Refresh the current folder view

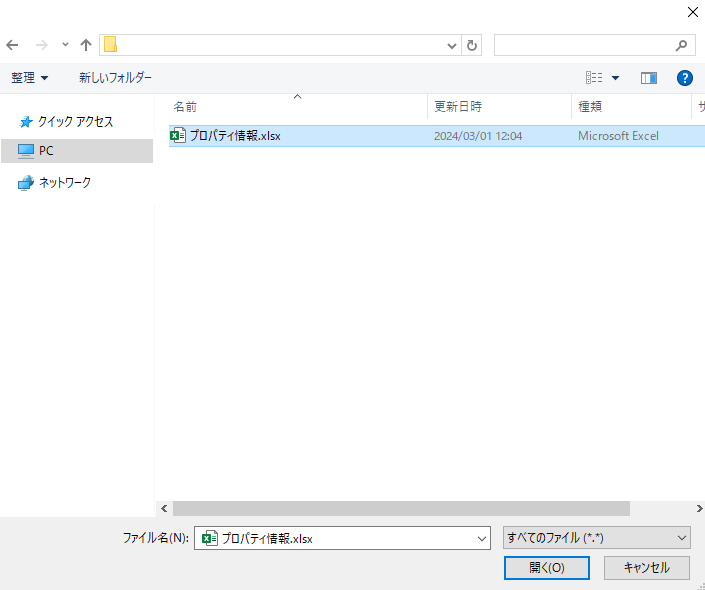click(472, 45)
